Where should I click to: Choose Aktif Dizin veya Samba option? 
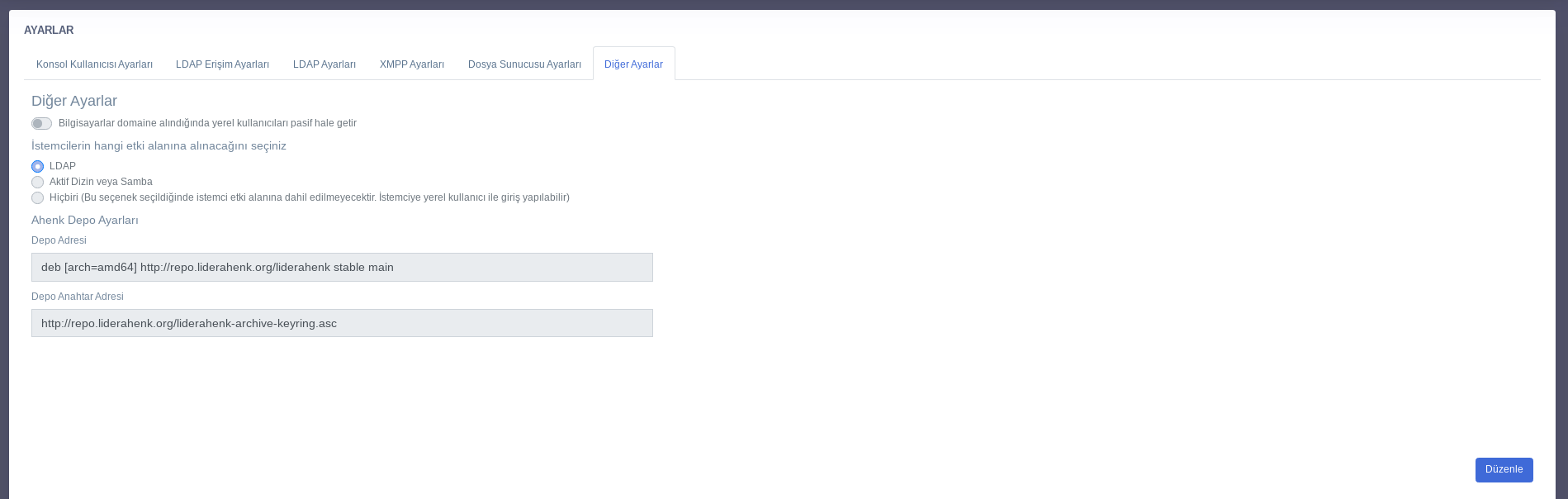[38, 183]
